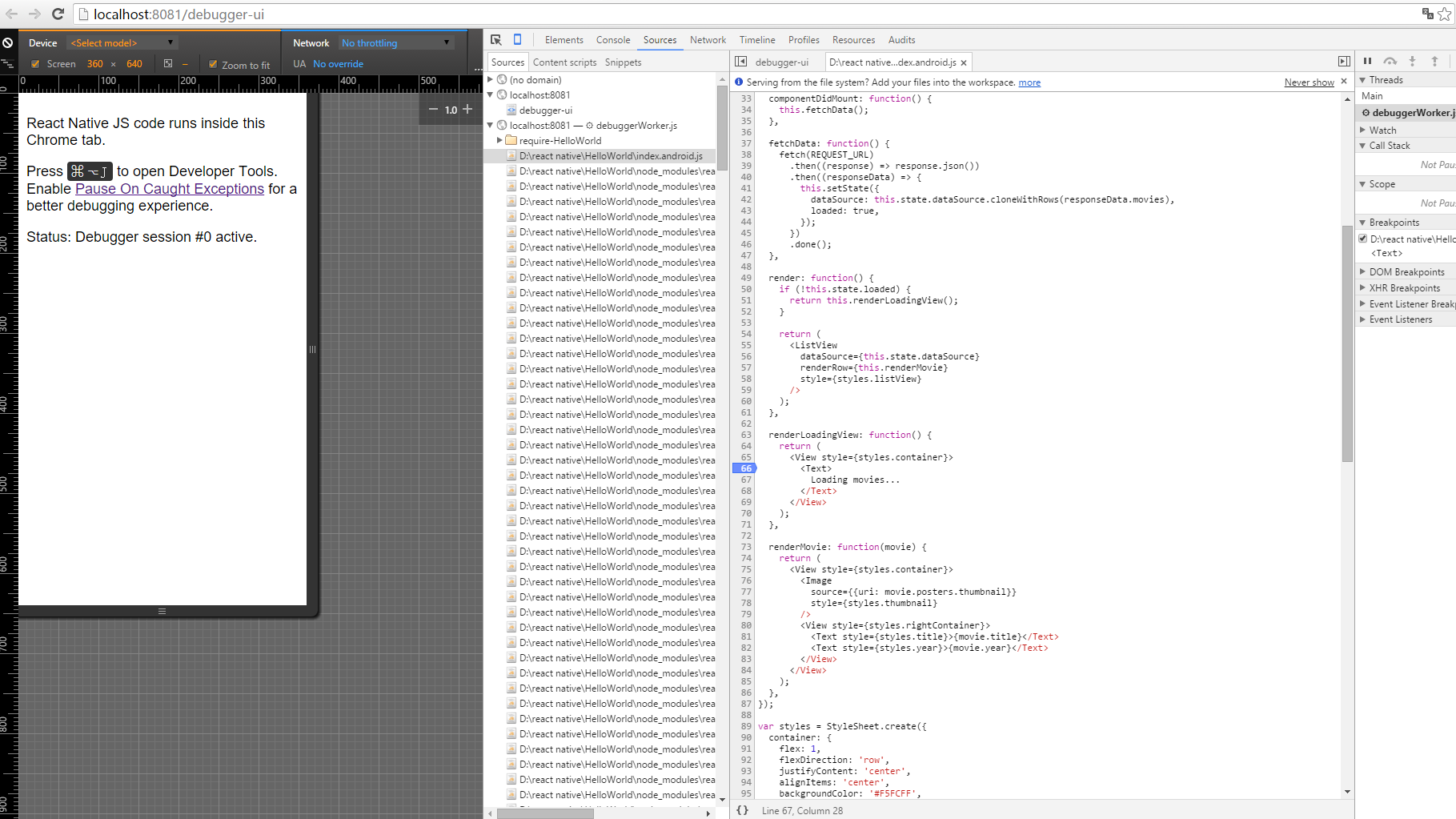
Task: Expand the (no domain) tree node
Action: click(491, 79)
